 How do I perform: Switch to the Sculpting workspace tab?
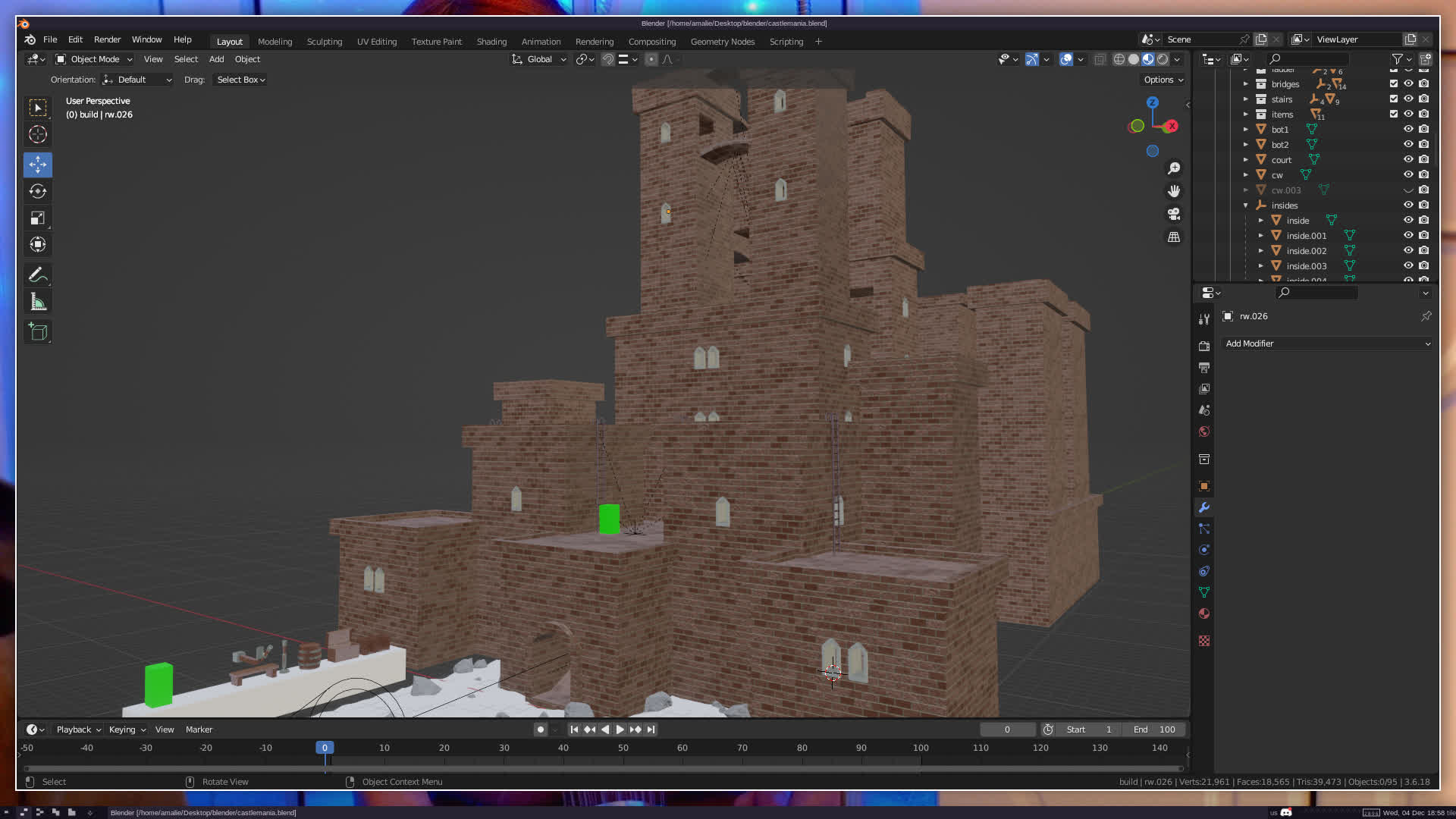tap(324, 42)
